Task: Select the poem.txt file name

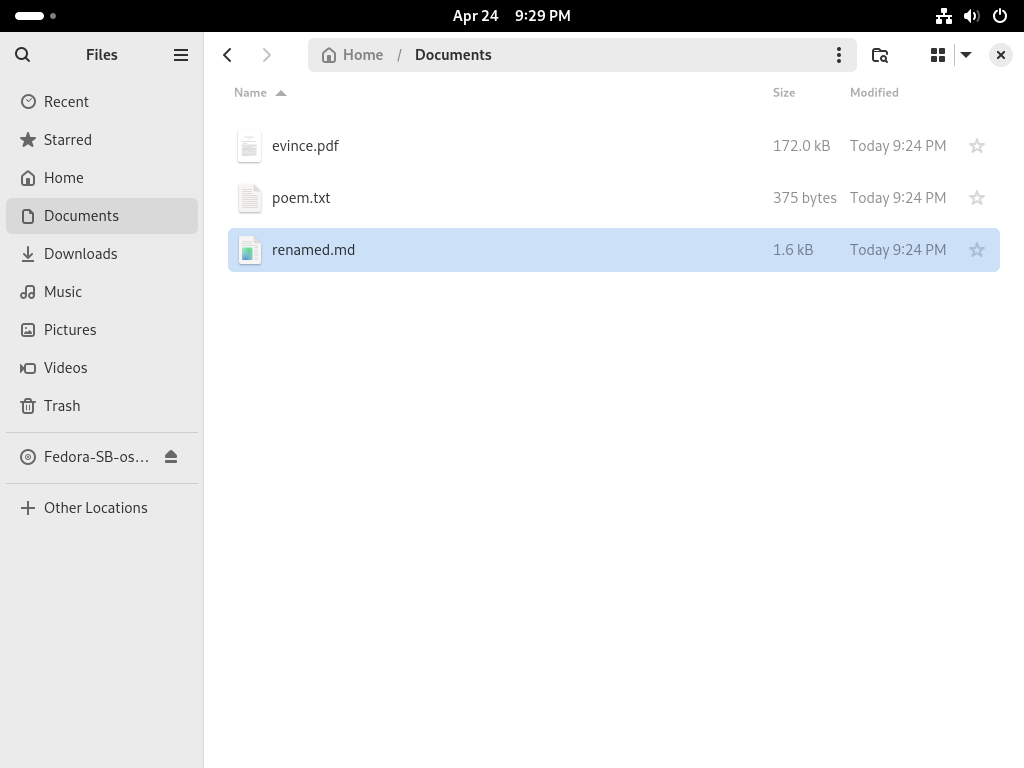Action: coord(301,198)
